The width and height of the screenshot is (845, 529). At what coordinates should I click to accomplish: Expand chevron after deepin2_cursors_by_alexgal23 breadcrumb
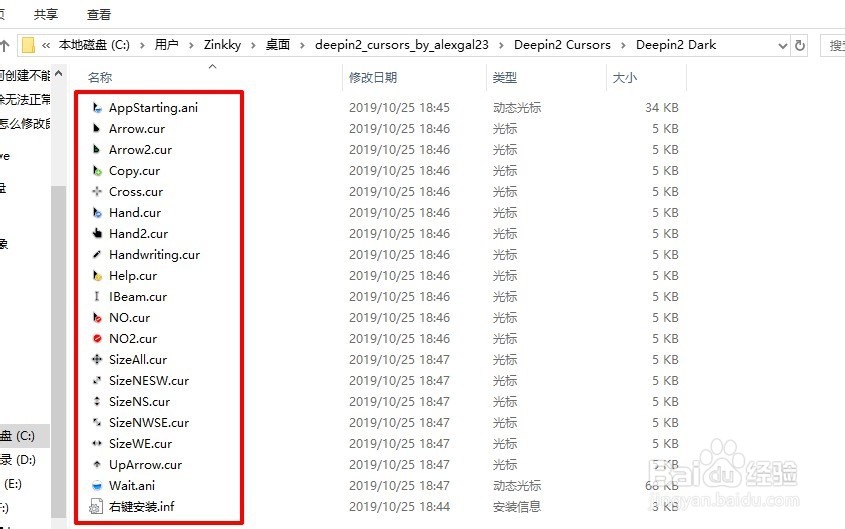(502, 45)
